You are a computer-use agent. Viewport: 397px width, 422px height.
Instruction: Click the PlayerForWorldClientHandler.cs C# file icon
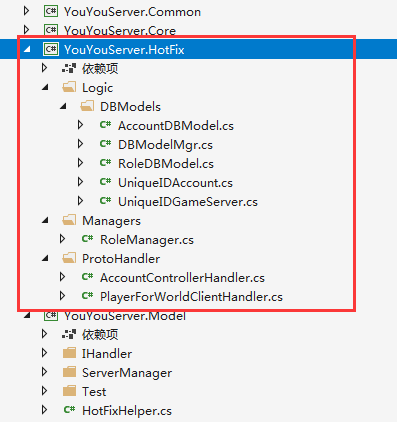click(87, 296)
